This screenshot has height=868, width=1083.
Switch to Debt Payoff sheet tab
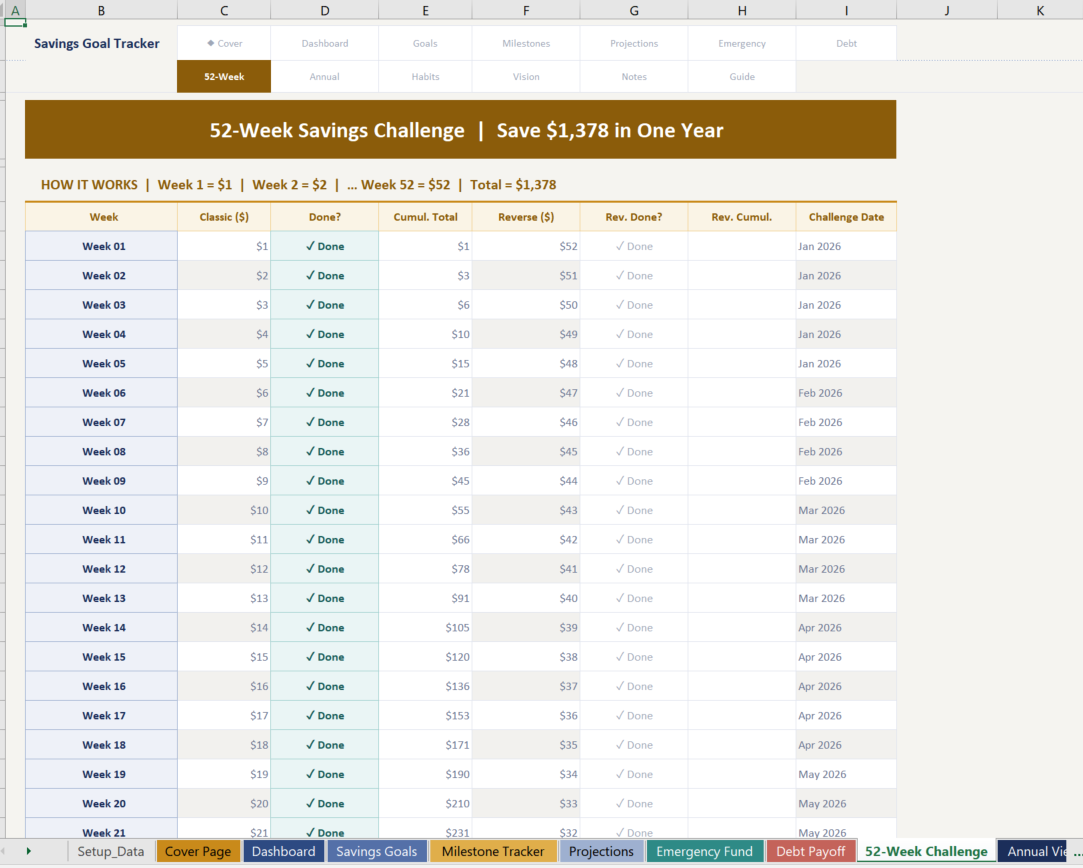coord(810,851)
